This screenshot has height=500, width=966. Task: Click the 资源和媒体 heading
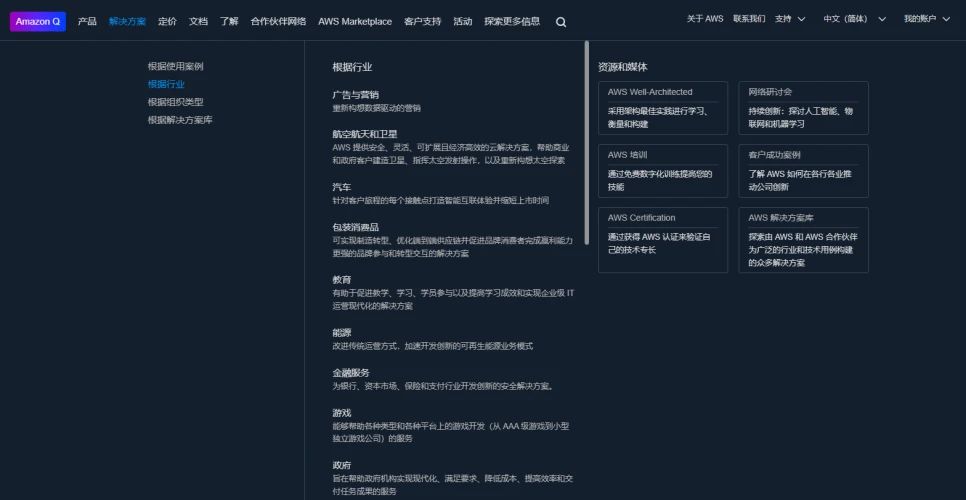coord(623,67)
